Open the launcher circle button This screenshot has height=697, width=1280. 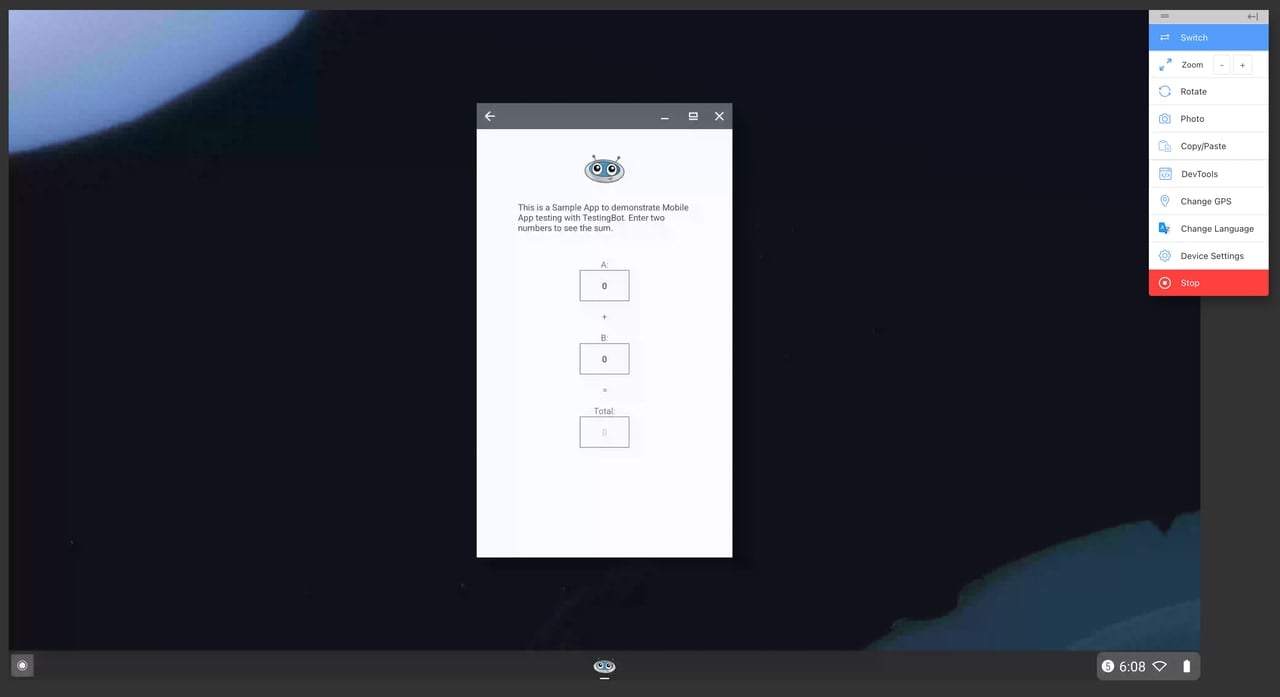point(22,665)
